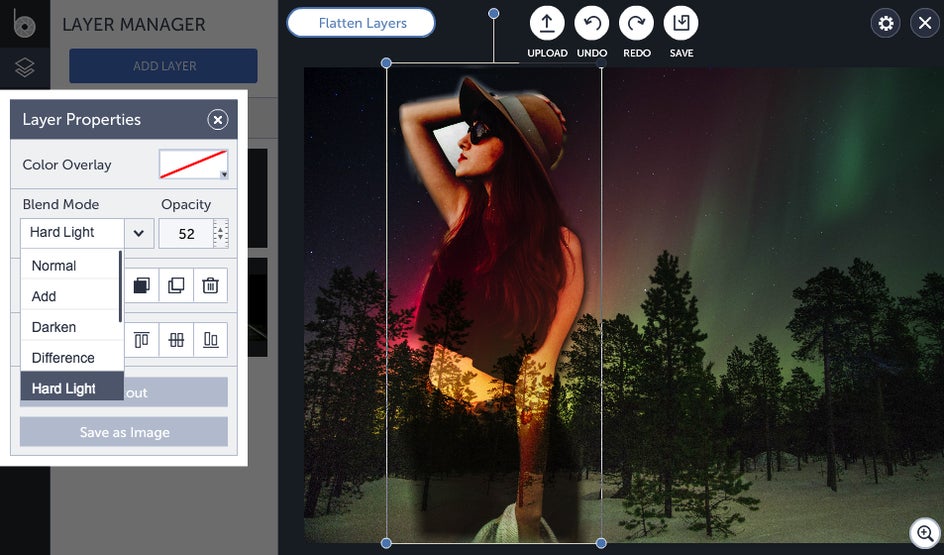Open the layers stack sidebar icon
This screenshot has width=944, height=555.
point(25,67)
